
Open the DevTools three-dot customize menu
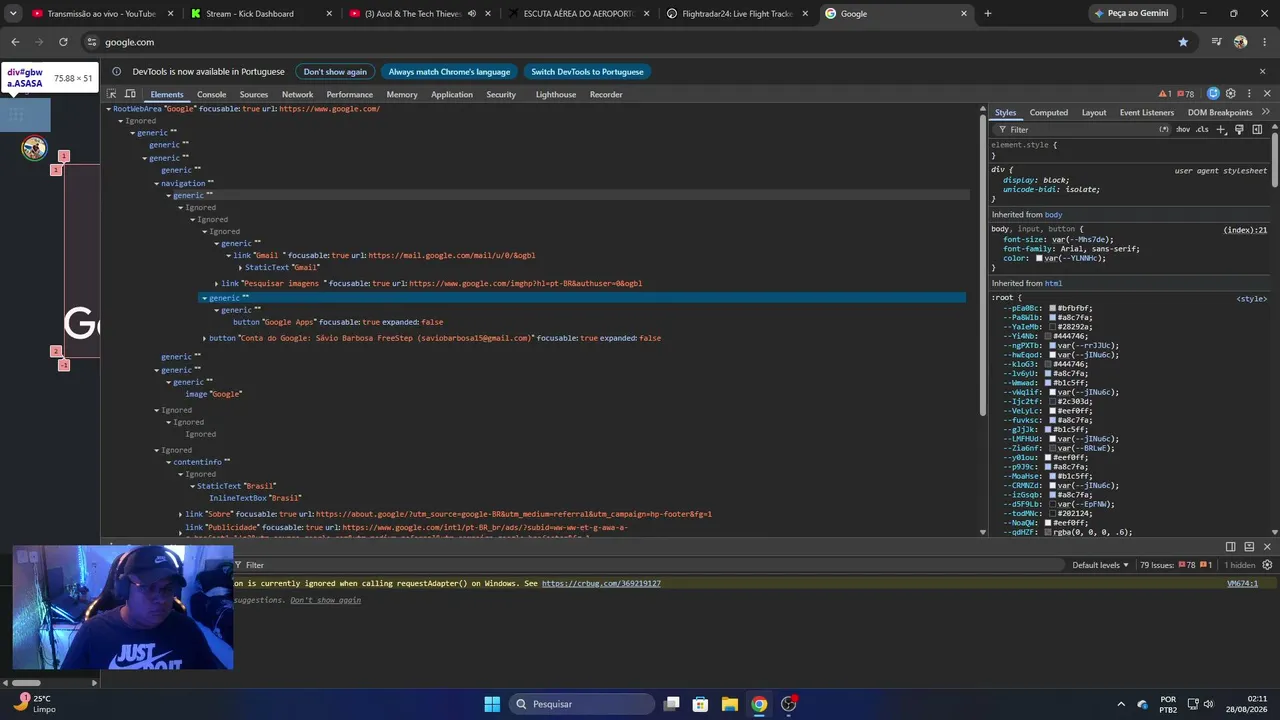[x=1248, y=94]
